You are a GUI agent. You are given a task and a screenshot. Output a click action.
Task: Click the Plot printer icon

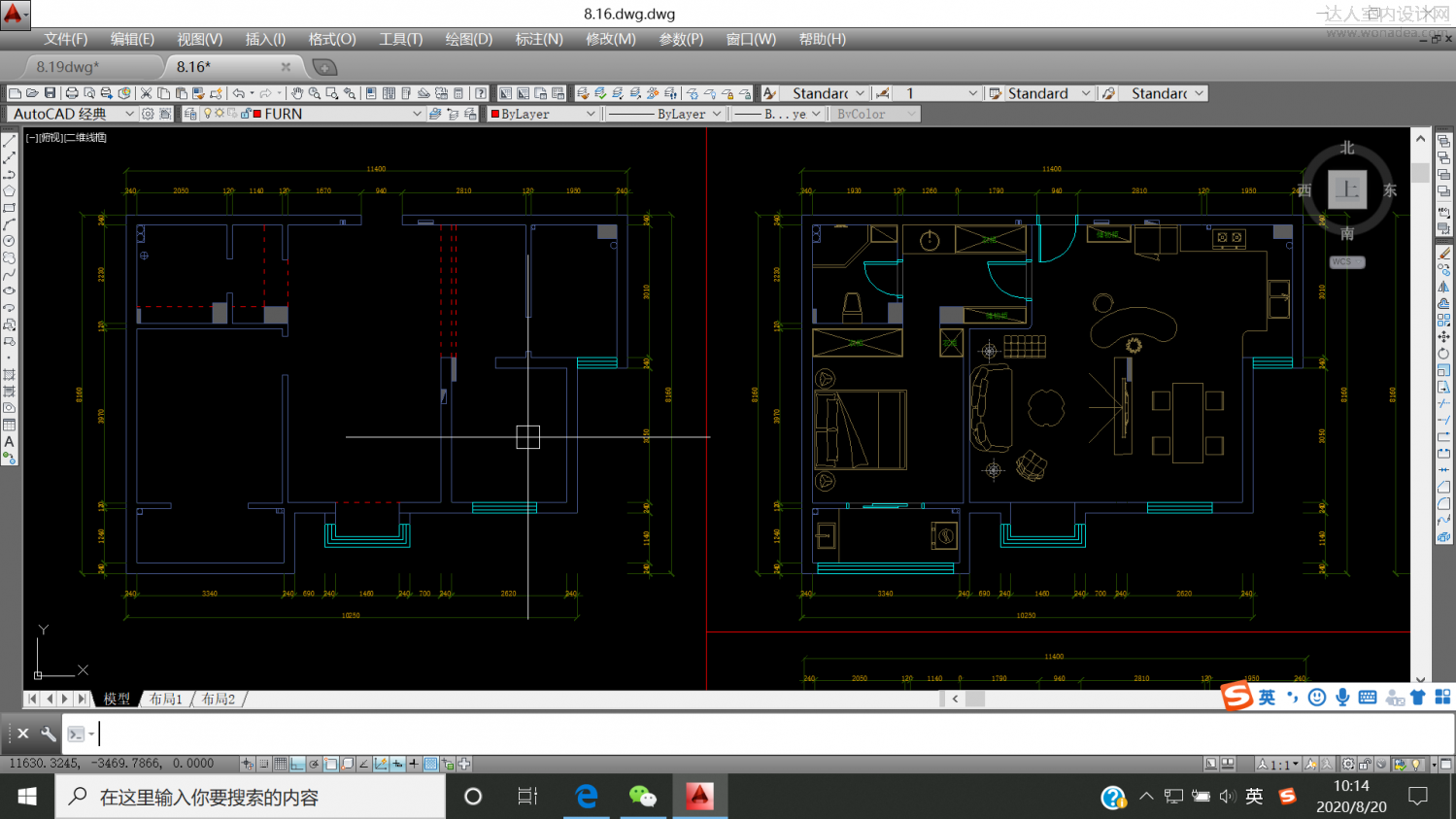pyautogui.click(x=72, y=93)
